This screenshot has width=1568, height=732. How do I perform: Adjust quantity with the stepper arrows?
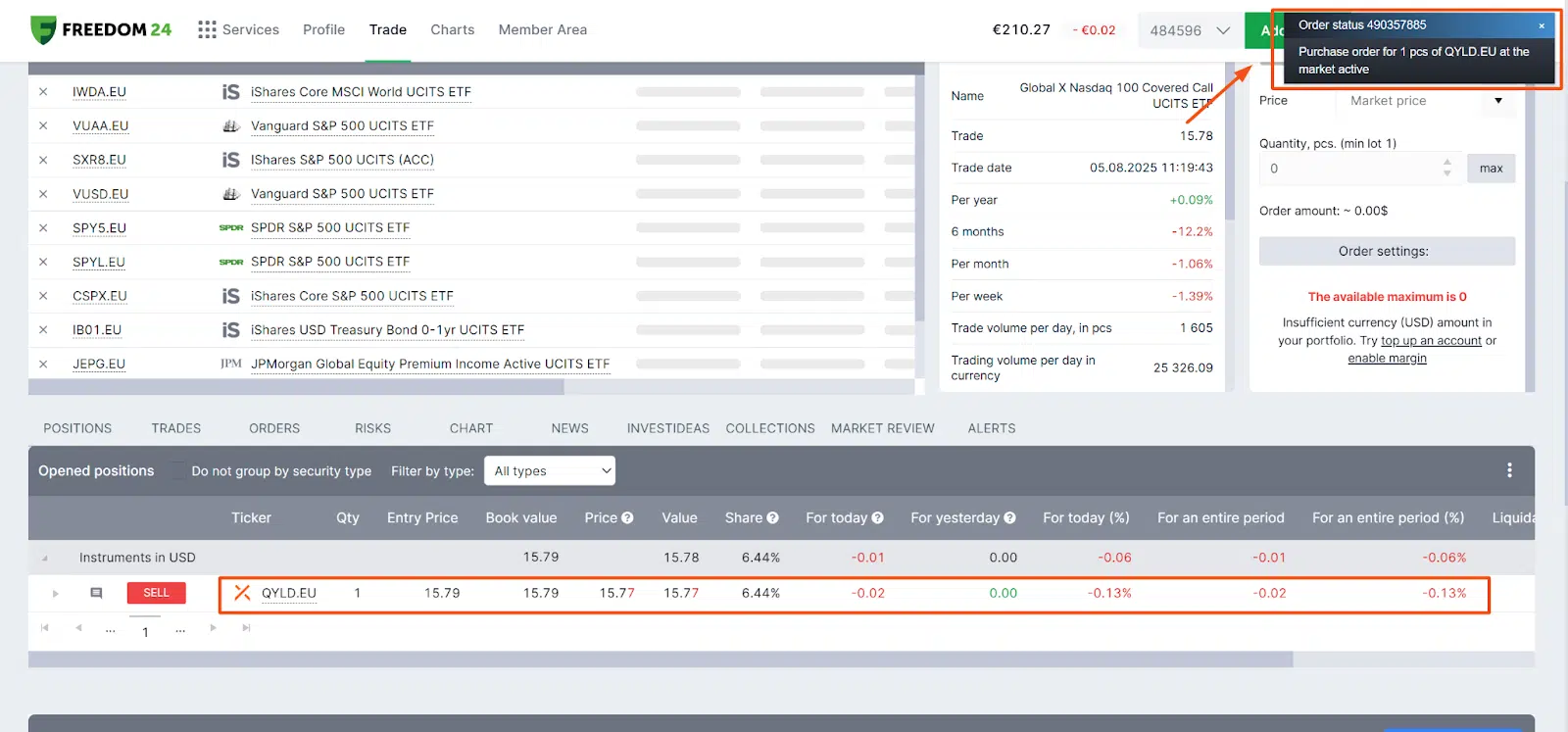click(1446, 169)
